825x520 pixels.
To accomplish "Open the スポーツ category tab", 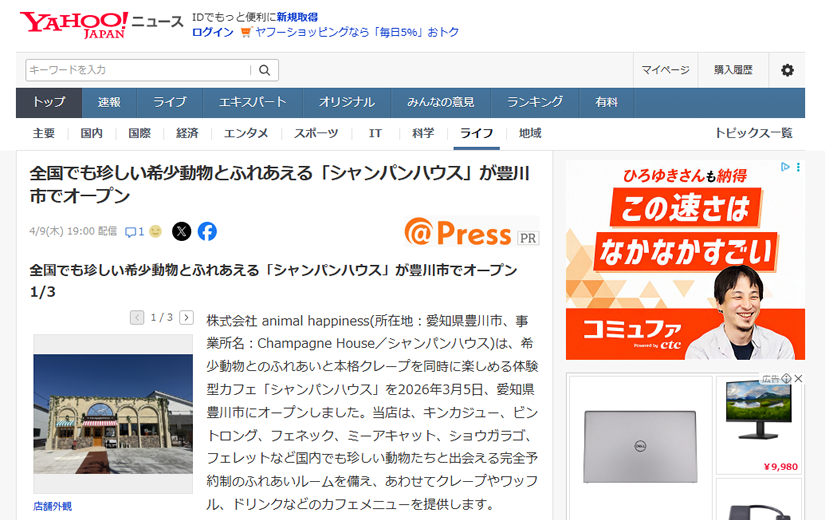I will click(x=315, y=133).
